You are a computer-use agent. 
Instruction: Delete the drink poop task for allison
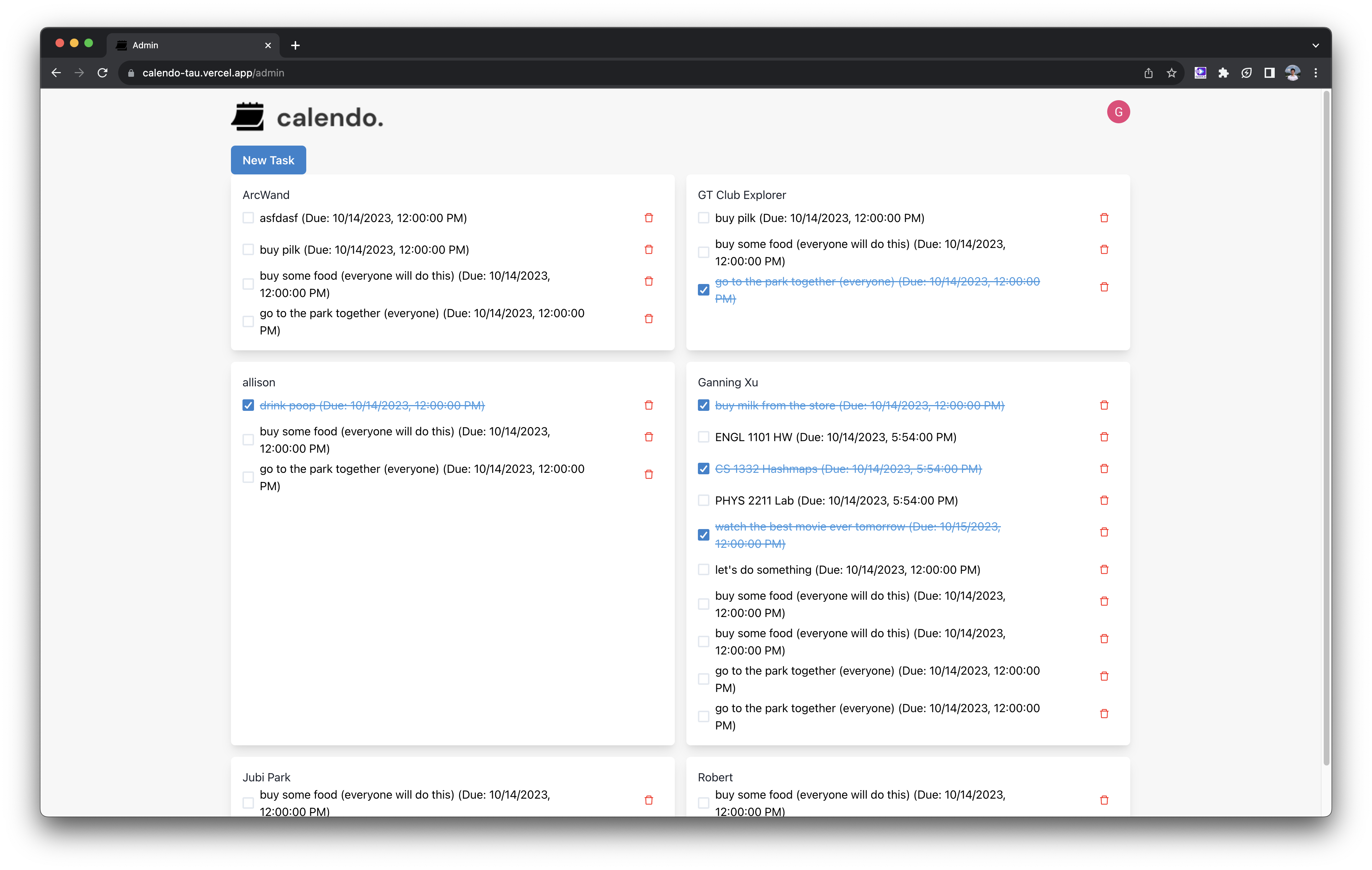pyautogui.click(x=649, y=405)
